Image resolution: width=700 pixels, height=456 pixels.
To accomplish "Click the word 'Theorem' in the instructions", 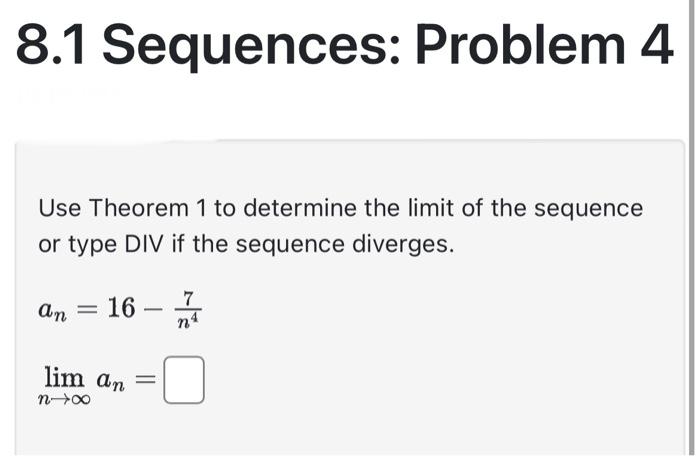I will (139, 208).
